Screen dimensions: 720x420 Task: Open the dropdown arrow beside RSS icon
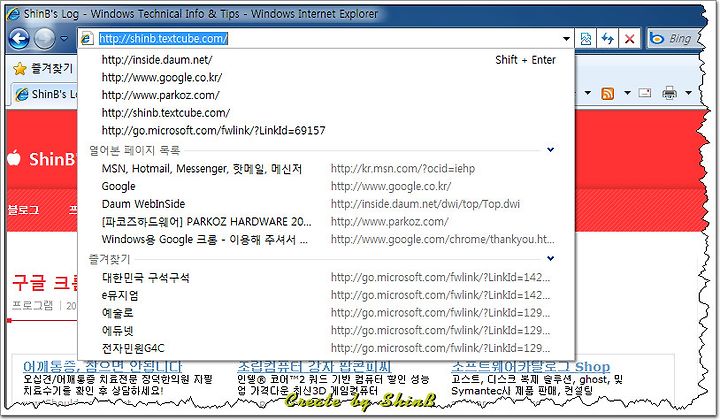pos(627,93)
